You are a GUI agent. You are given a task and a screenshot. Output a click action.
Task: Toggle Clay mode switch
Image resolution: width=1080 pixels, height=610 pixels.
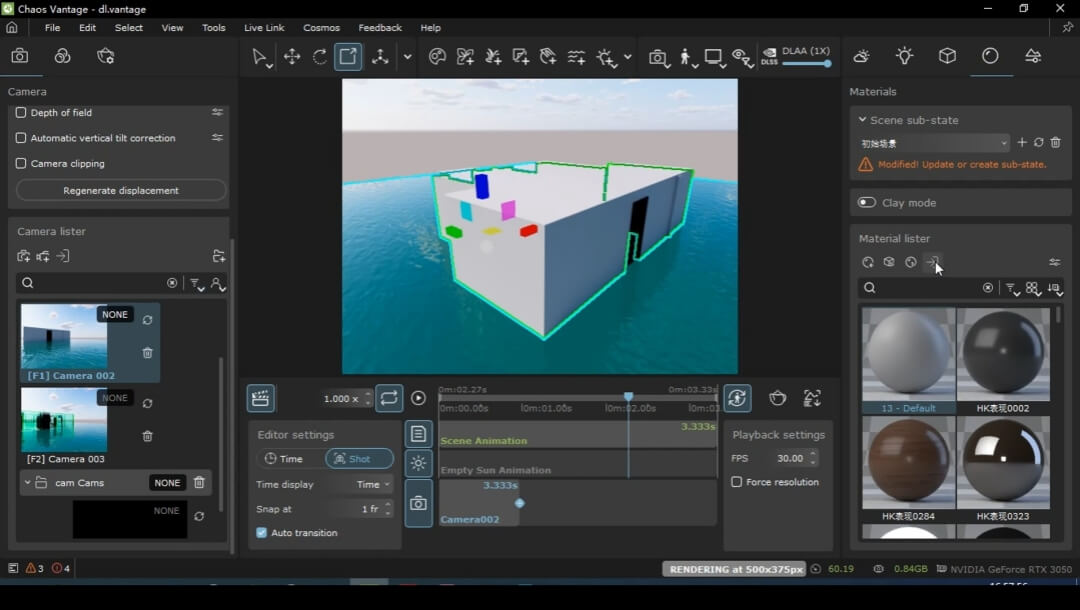866,202
